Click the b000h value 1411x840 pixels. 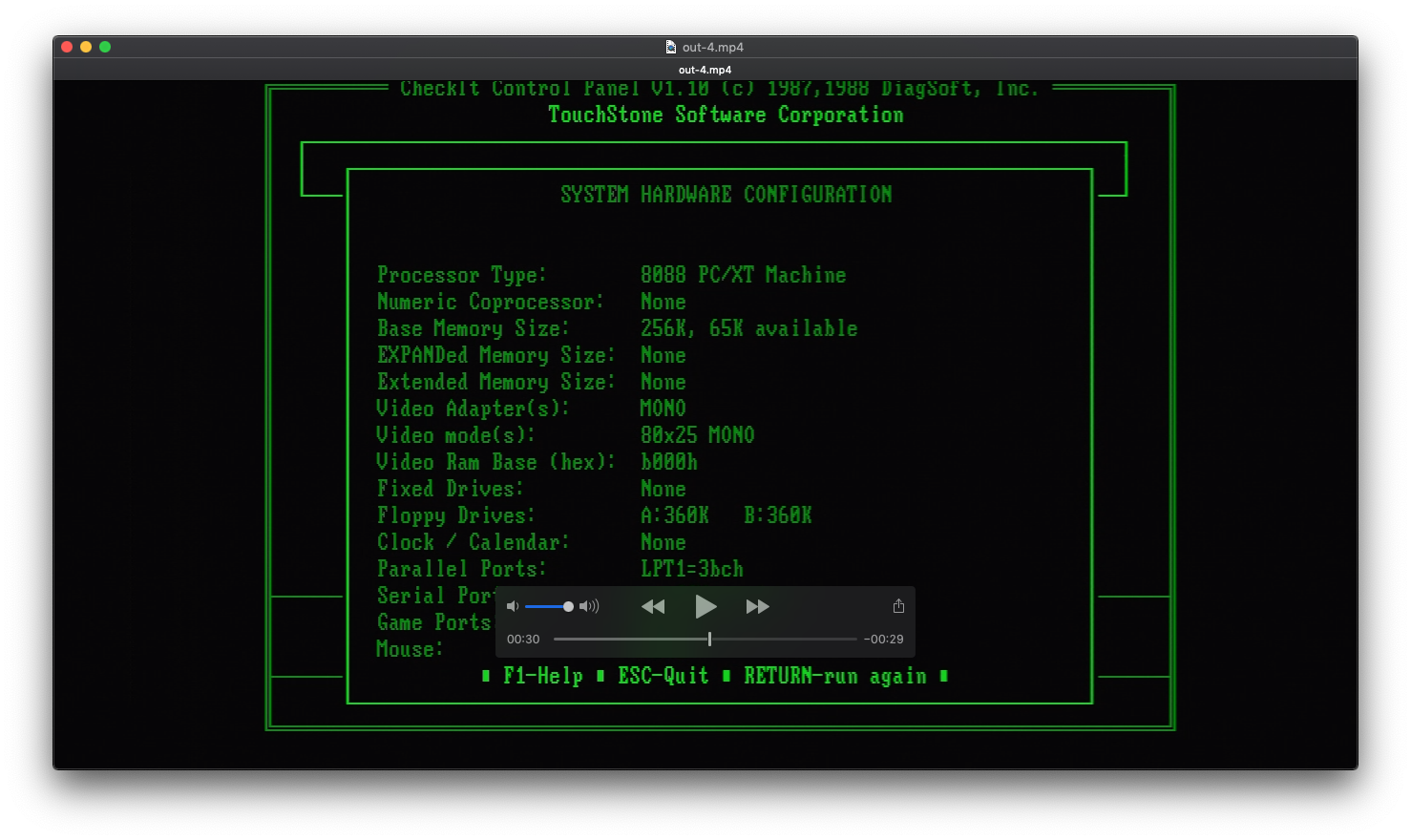[x=669, y=462]
